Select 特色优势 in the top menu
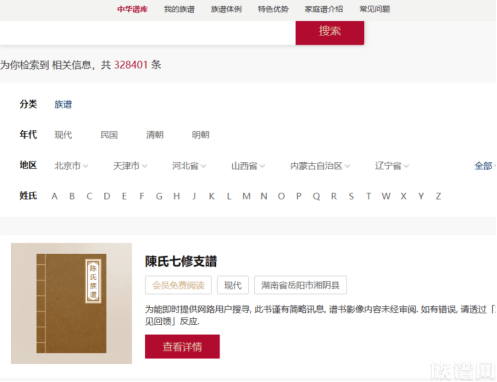The image size is (497, 382). tap(273, 9)
